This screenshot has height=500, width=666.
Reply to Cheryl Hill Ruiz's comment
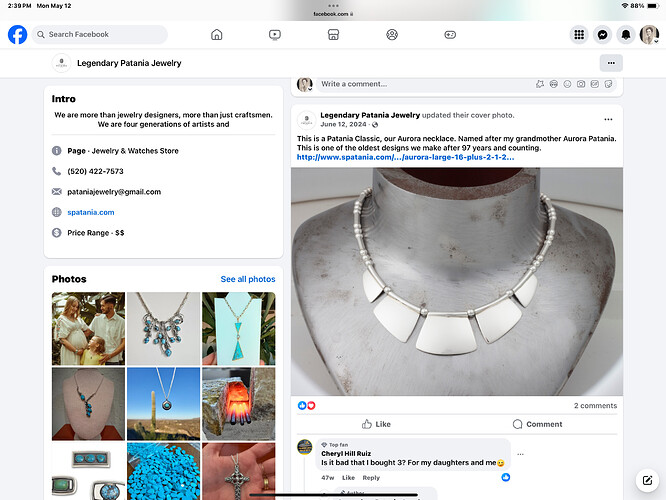coord(371,477)
